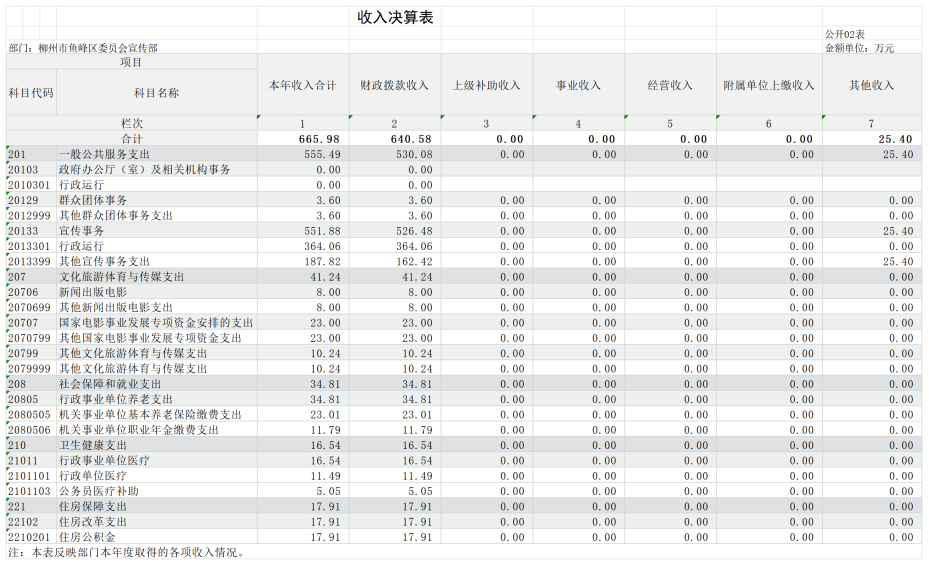The height and width of the screenshot is (566, 929).
Task: Click the 财政拨款收入 column header
Action: tap(395, 85)
